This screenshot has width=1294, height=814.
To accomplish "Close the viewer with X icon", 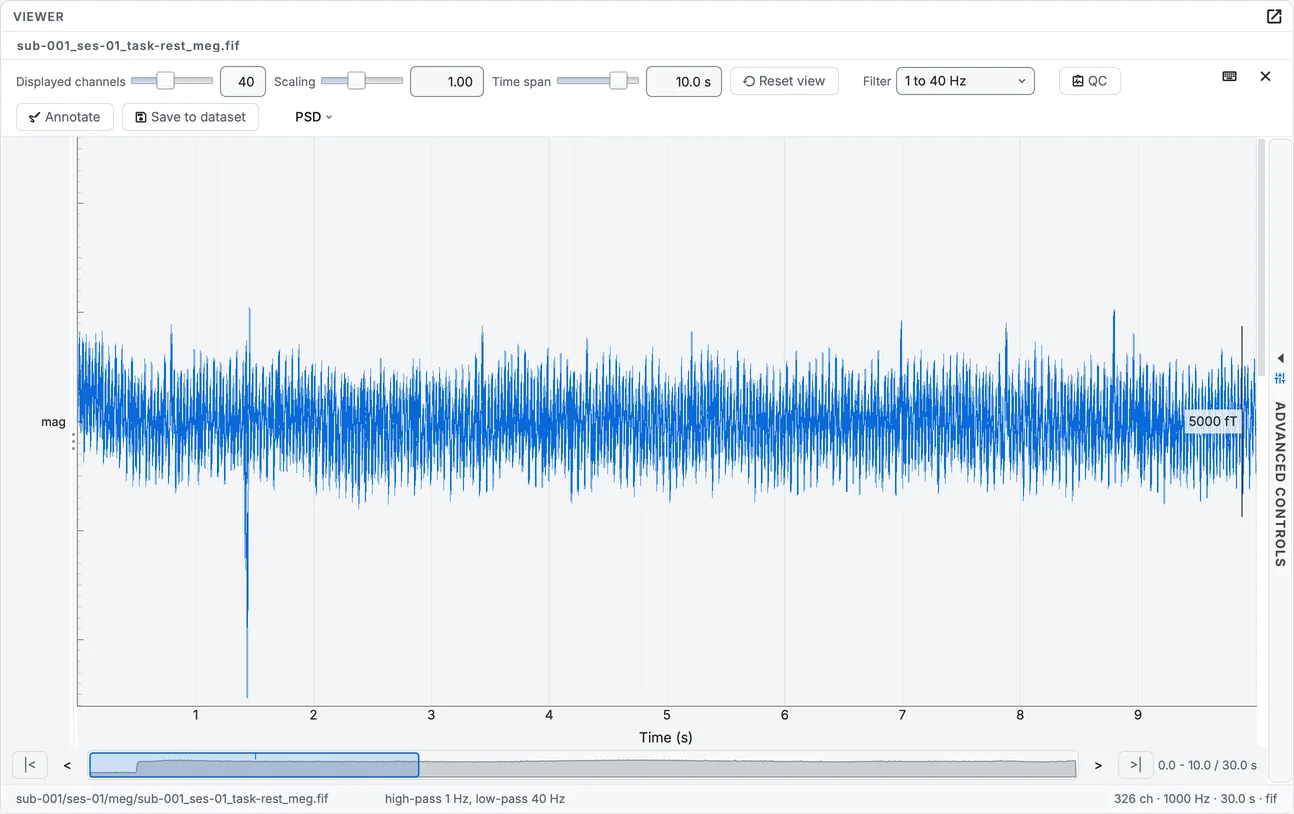I will (x=1265, y=76).
